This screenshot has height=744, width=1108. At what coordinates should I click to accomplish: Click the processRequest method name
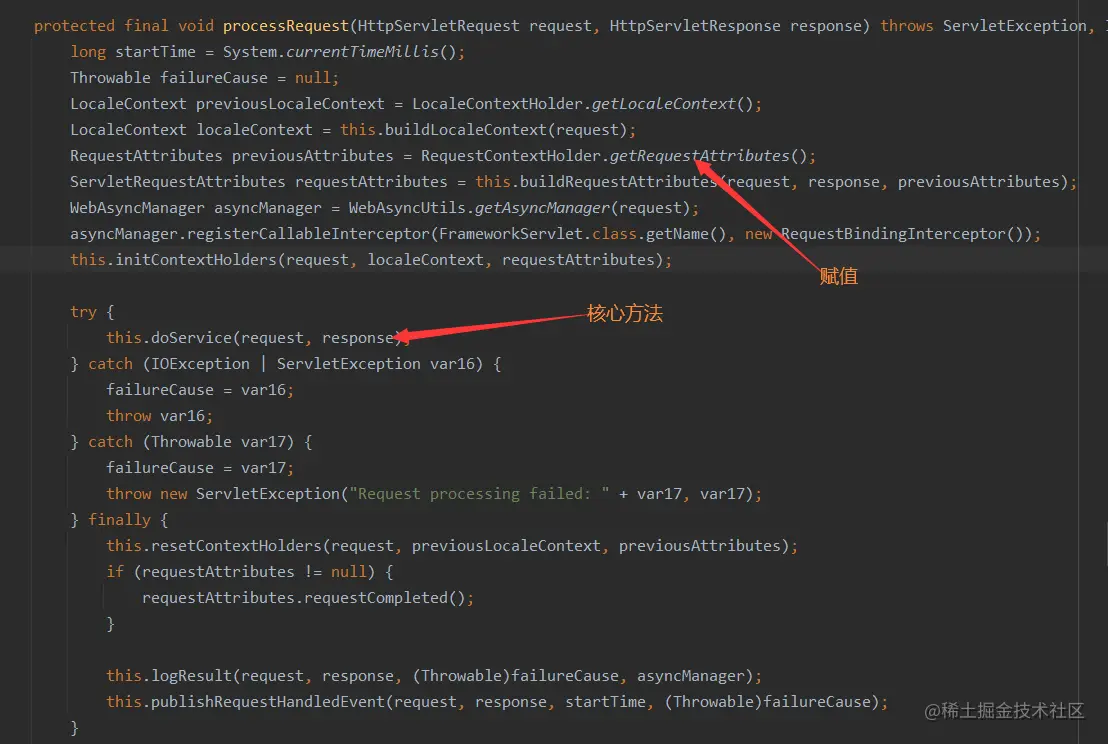[285, 26]
